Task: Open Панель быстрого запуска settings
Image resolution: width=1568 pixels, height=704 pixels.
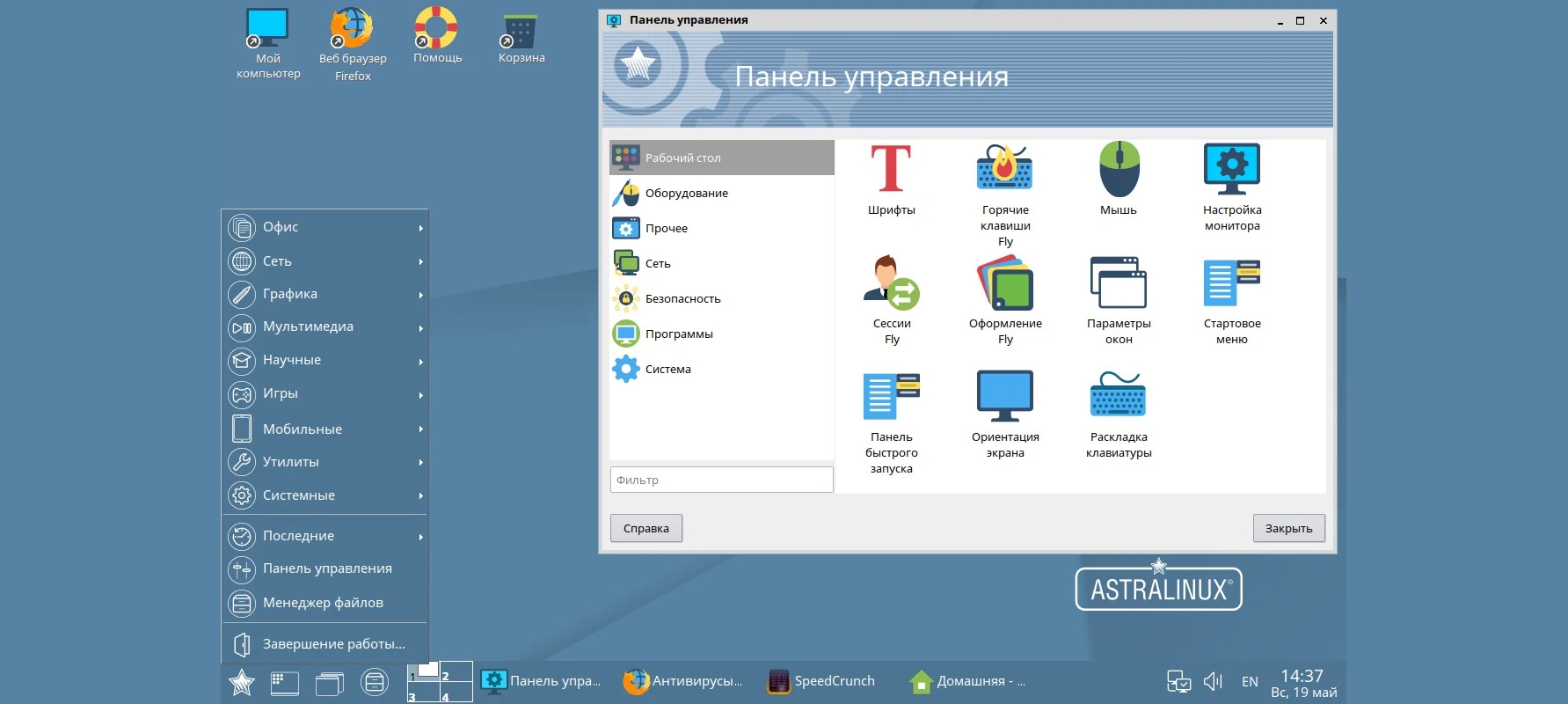Action: (x=892, y=422)
